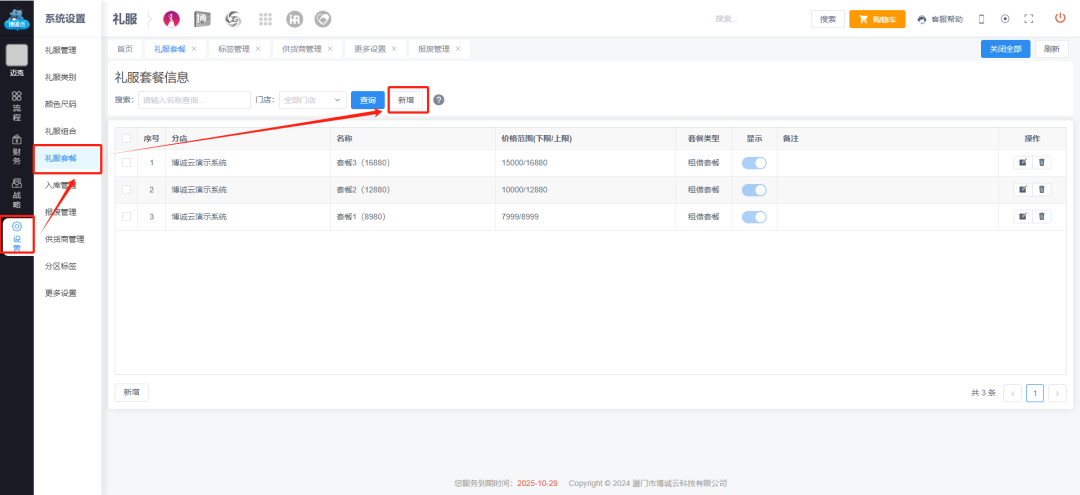Tick the checkbox for row 1 套餐3
Screen dimensions: 1080x495
(127, 163)
